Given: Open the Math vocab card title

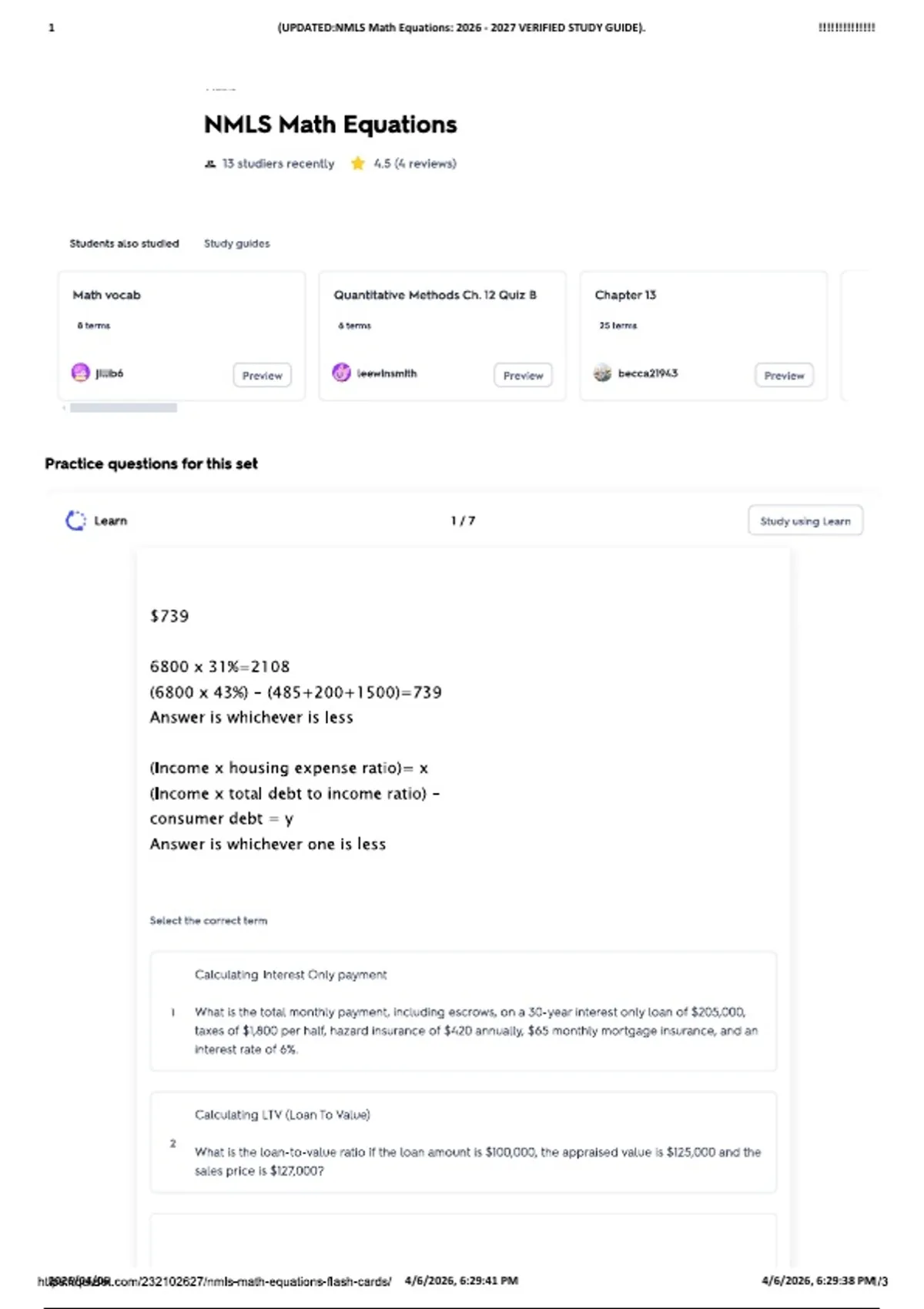Looking at the screenshot, I should [x=107, y=295].
